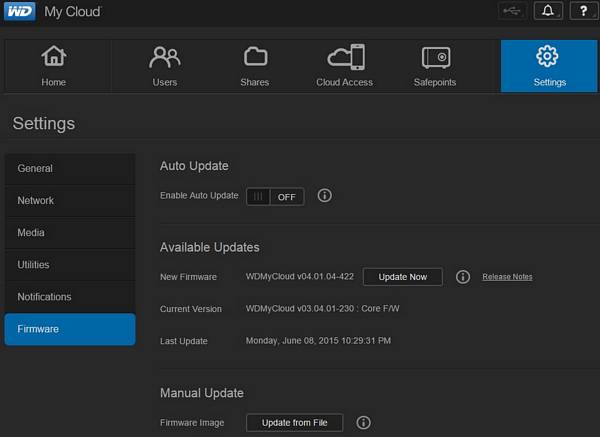
Task: Open the help question mark icon
Action: pyautogui.click(x=583, y=11)
